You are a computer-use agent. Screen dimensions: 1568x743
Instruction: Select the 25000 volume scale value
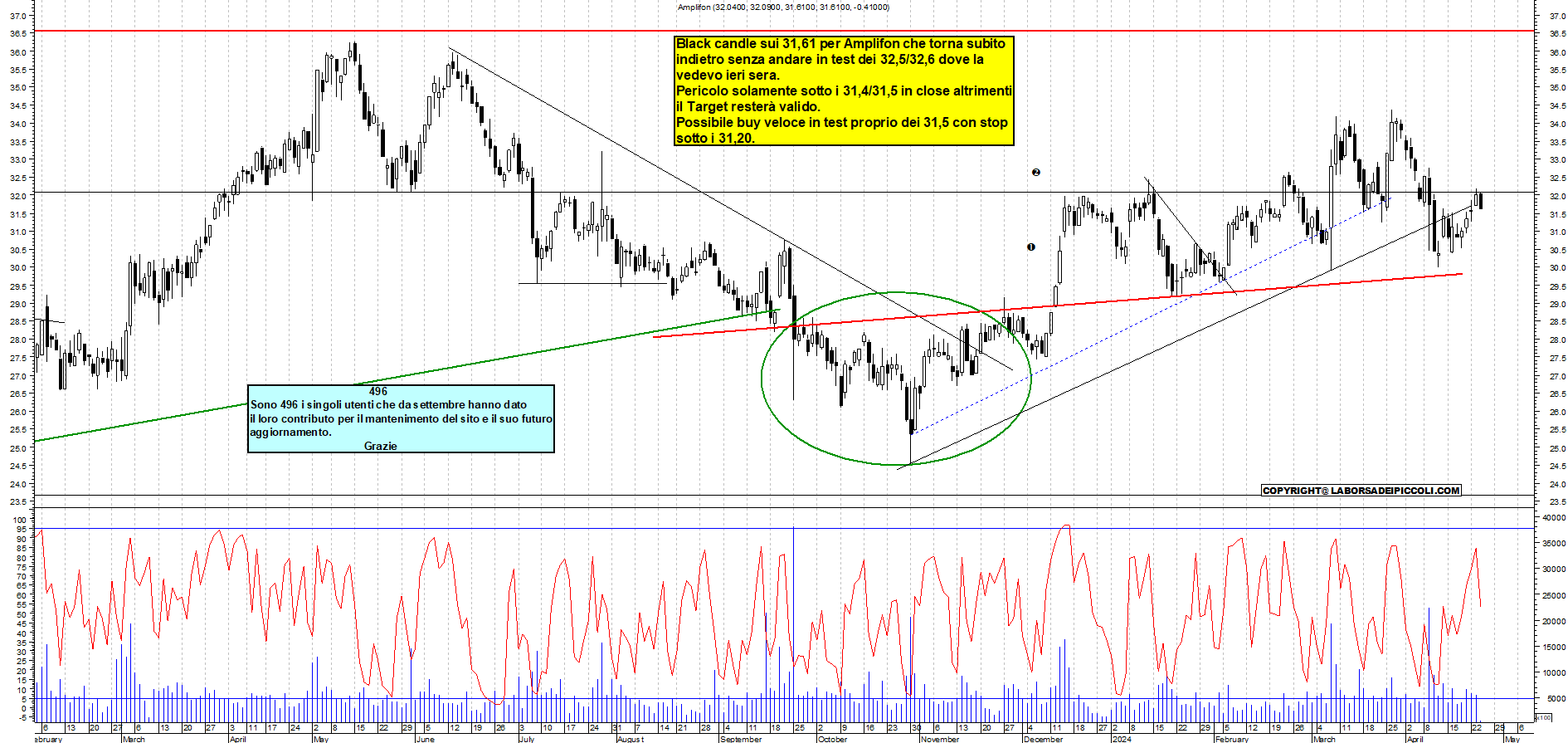[x=1554, y=596]
